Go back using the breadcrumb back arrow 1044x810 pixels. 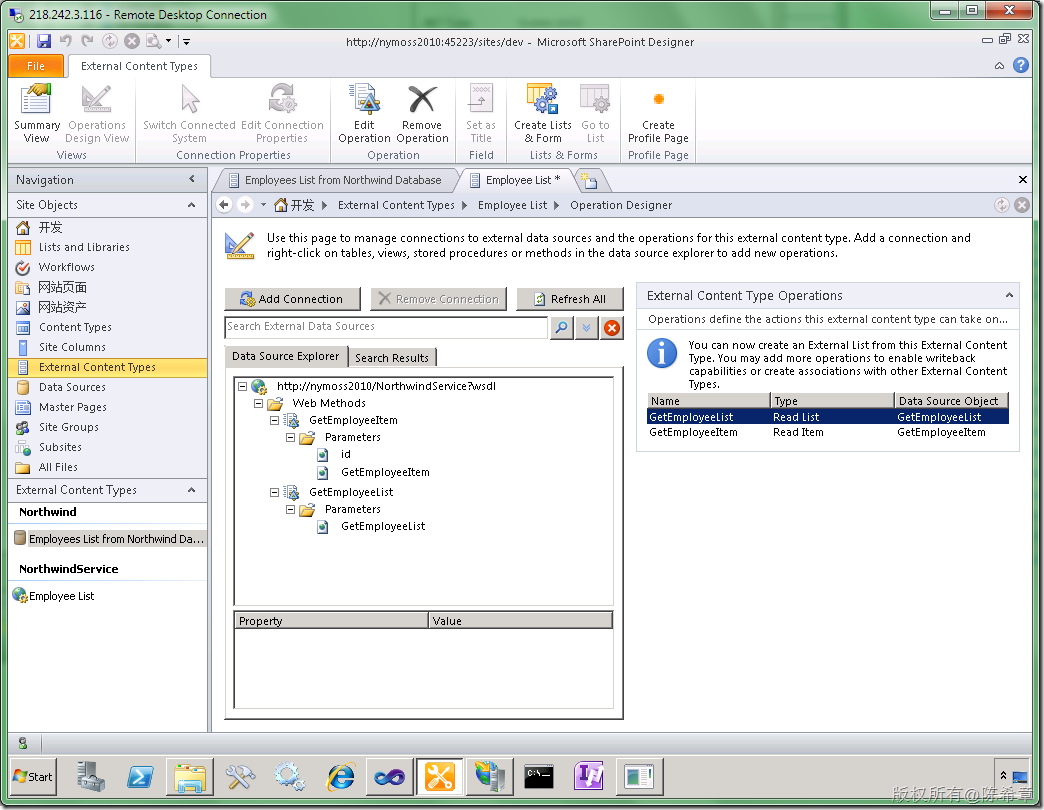point(224,205)
